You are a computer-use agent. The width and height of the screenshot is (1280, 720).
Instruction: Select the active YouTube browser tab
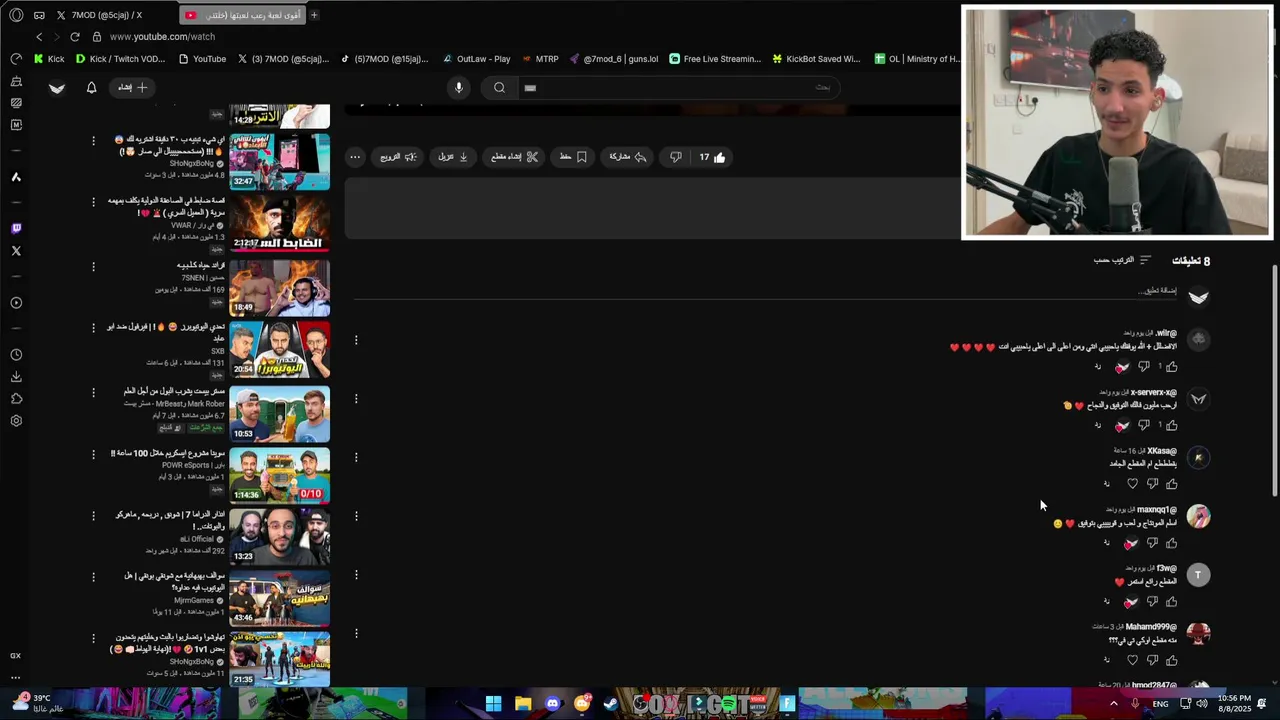[243, 15]
